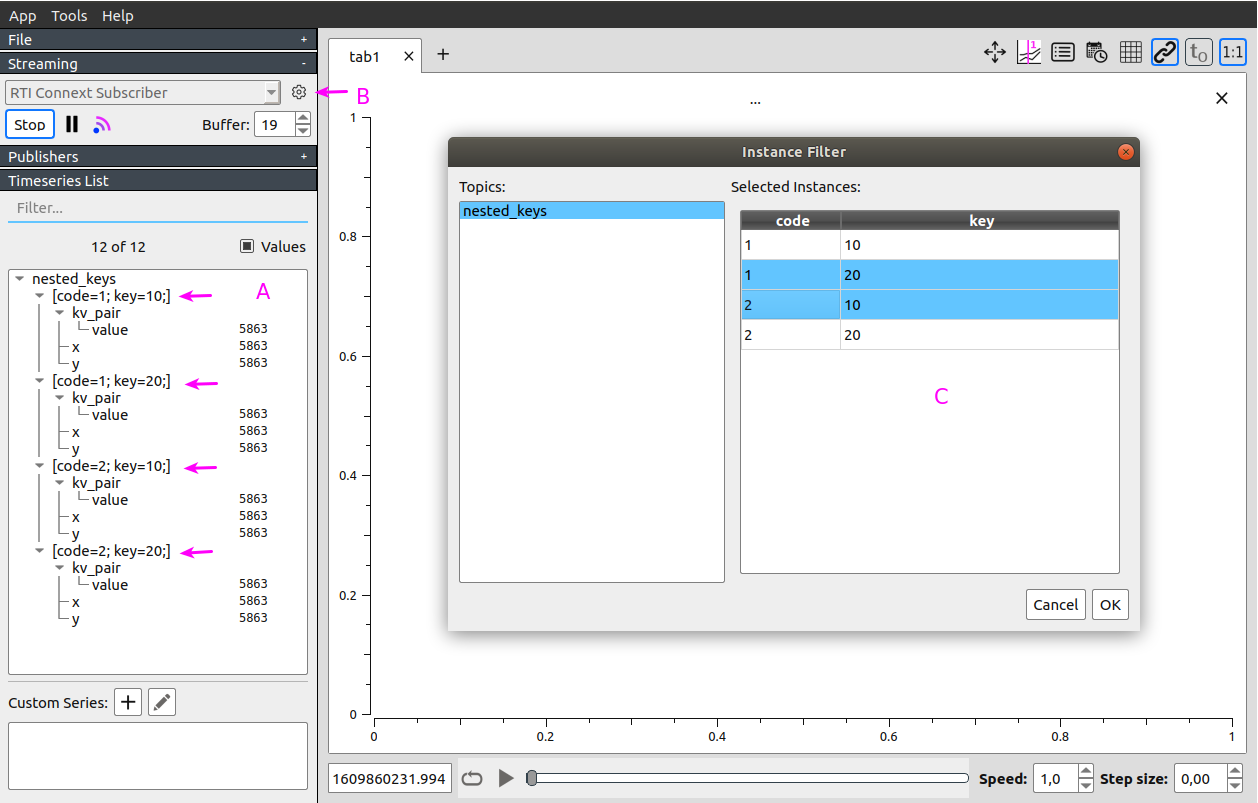
Task: Activate the 1:1 axis ratio view
Action: click(1232, 51)
